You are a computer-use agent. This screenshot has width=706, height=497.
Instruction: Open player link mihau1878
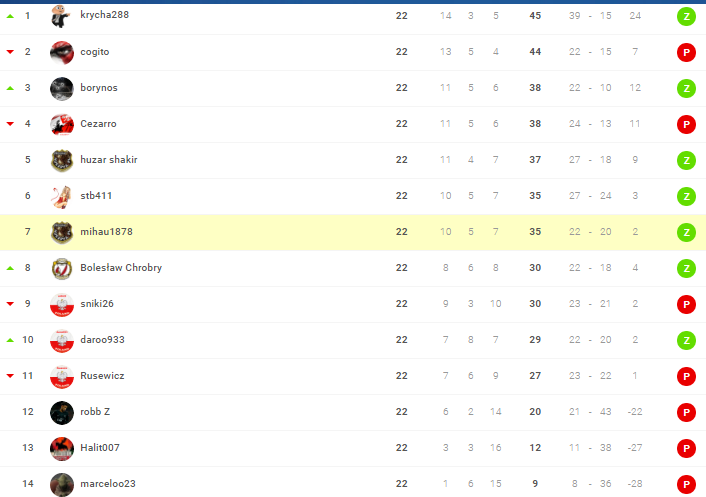106,232
